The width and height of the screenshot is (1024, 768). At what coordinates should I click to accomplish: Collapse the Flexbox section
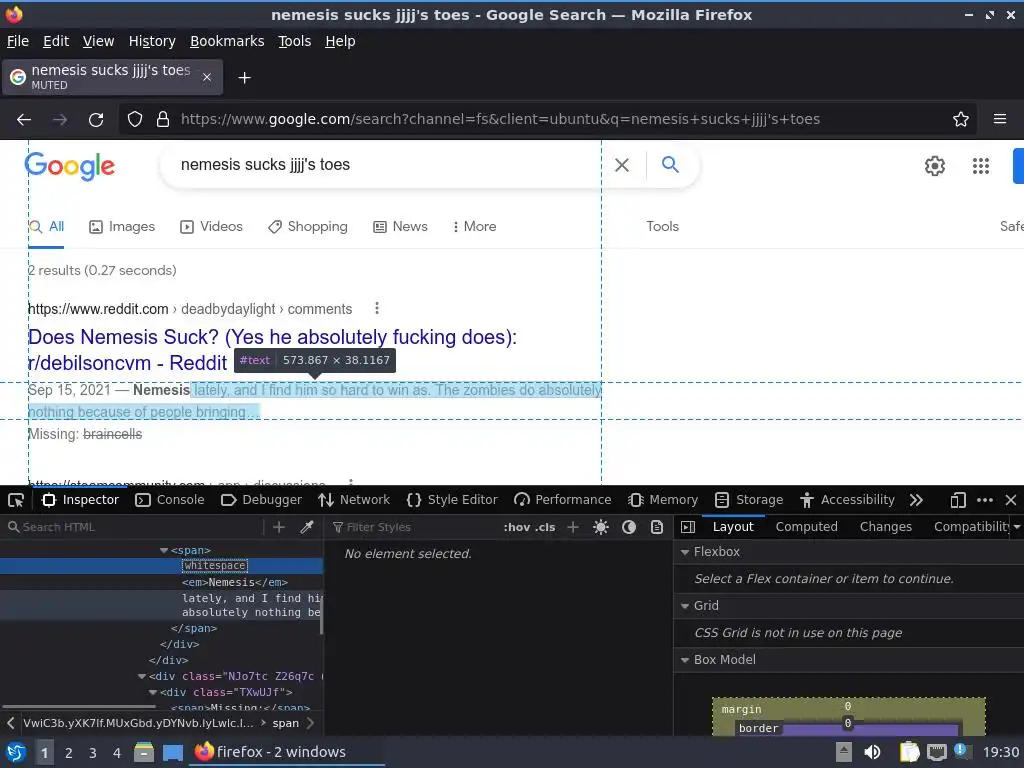(x=685, y=552)
